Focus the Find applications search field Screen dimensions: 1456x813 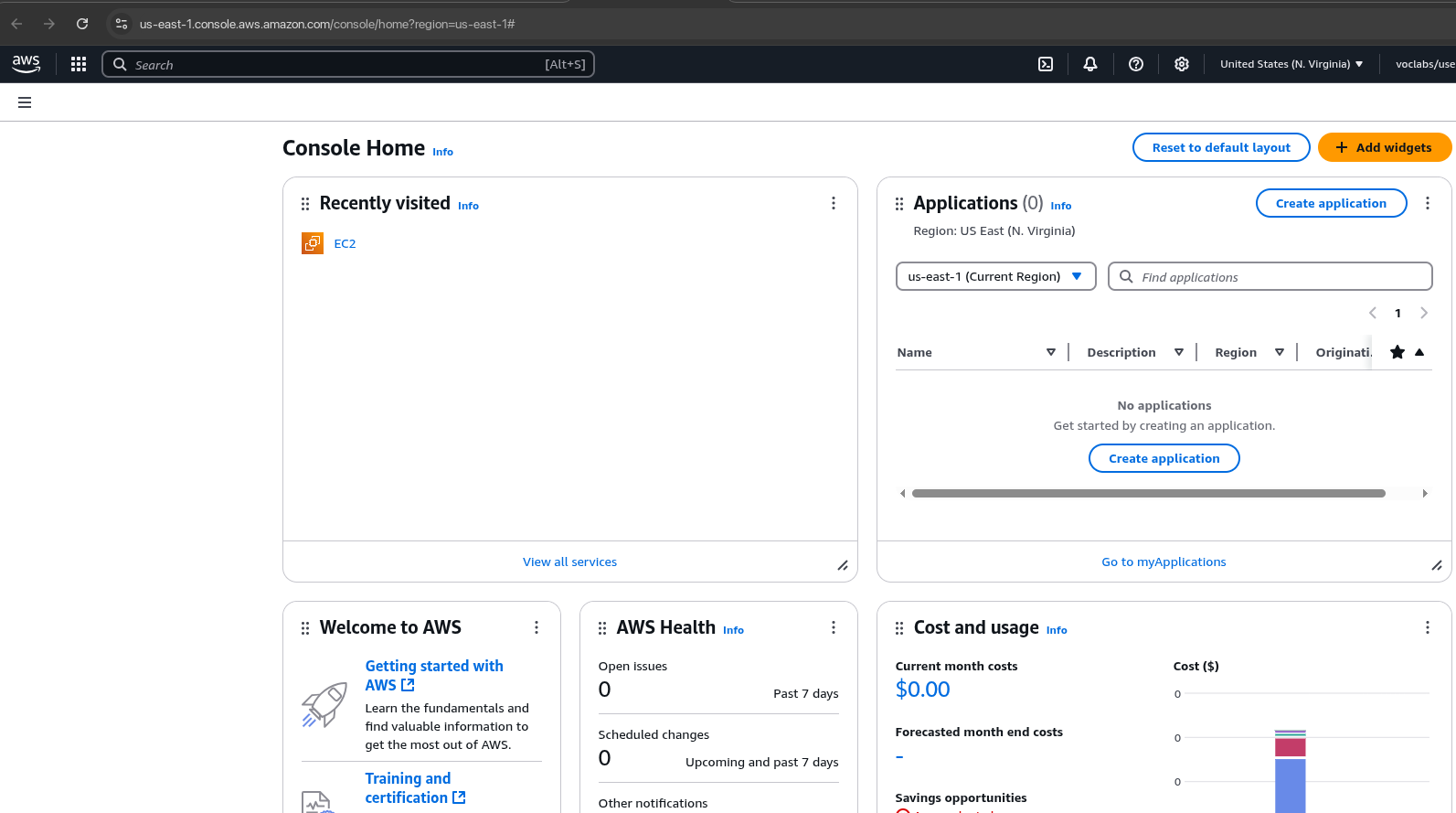coord(1280,277)
